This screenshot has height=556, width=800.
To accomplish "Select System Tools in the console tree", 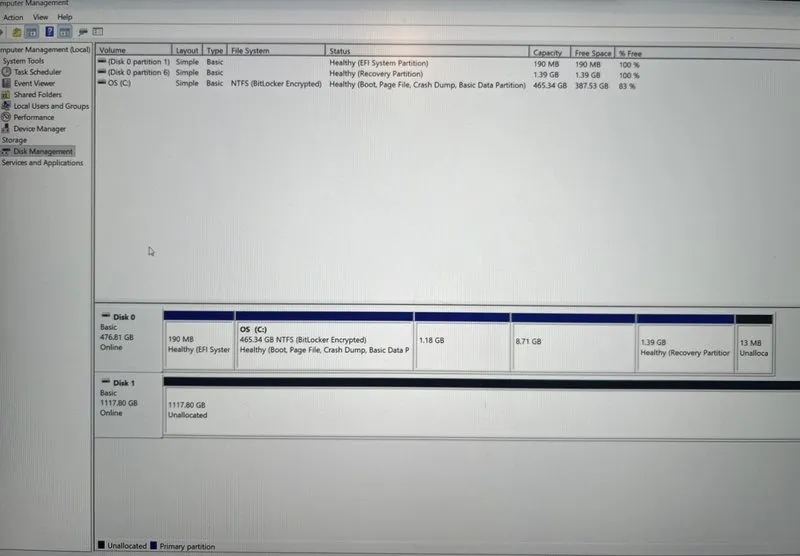I will (x=23, y=61).
